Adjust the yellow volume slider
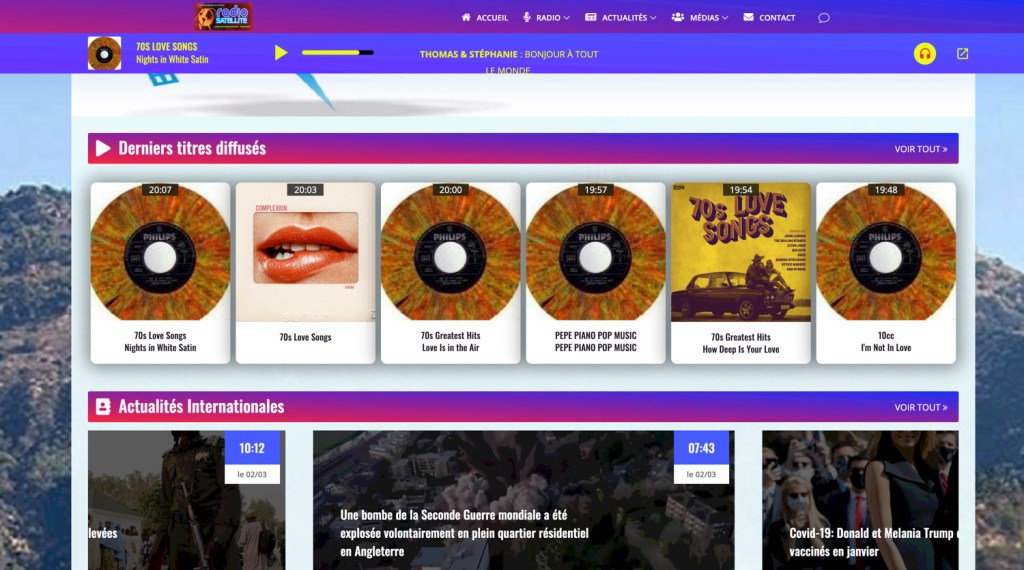This screenshot has width=1024, height=570. tap(337, 52)
